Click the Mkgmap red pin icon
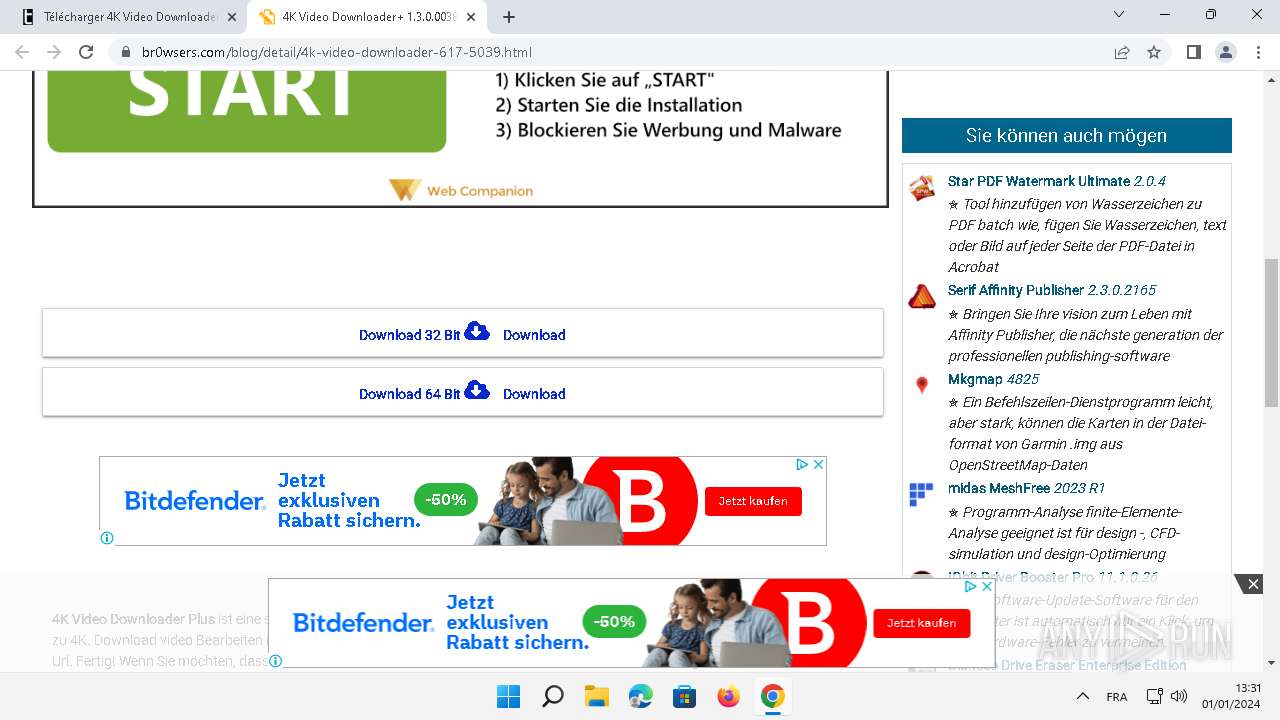The width and height of the screenshot is (1280, 720). pyautogui.click(x=922, y=385)
